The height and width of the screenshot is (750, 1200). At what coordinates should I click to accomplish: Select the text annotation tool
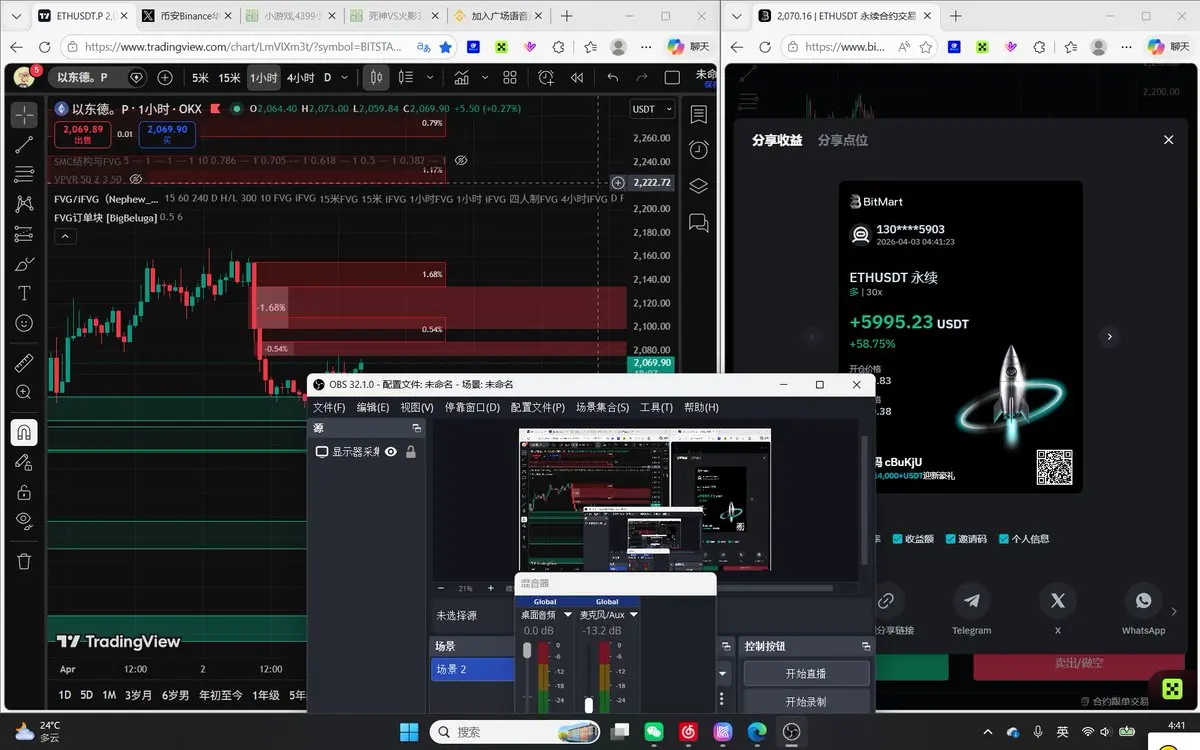(24, 293)
